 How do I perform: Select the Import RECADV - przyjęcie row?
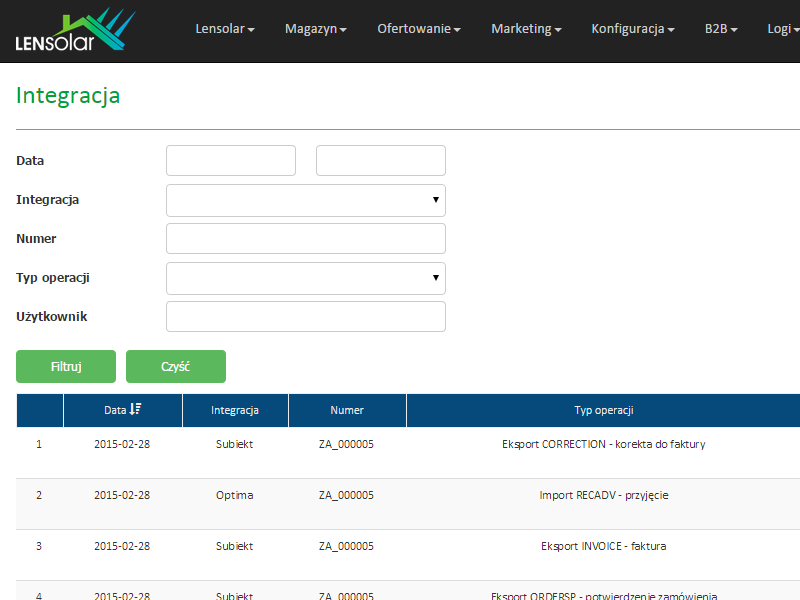(603, 495)
